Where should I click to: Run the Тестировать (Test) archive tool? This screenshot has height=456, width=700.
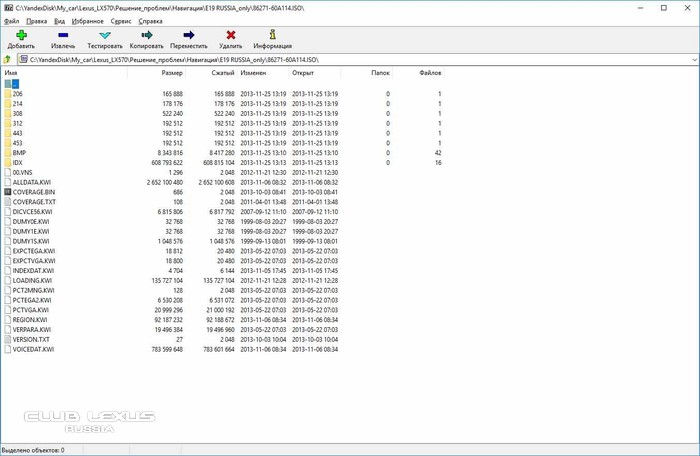click(105, 36)
